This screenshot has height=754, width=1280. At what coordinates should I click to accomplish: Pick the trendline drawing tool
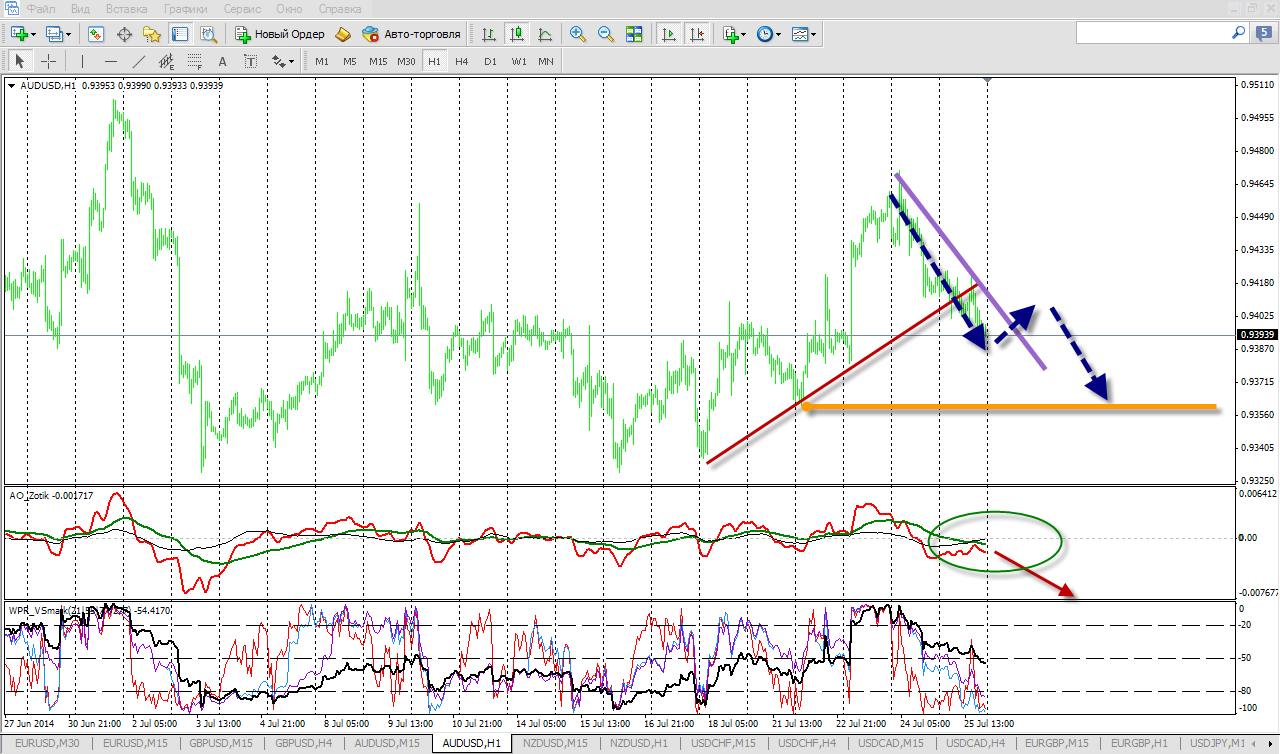point(139,61)
